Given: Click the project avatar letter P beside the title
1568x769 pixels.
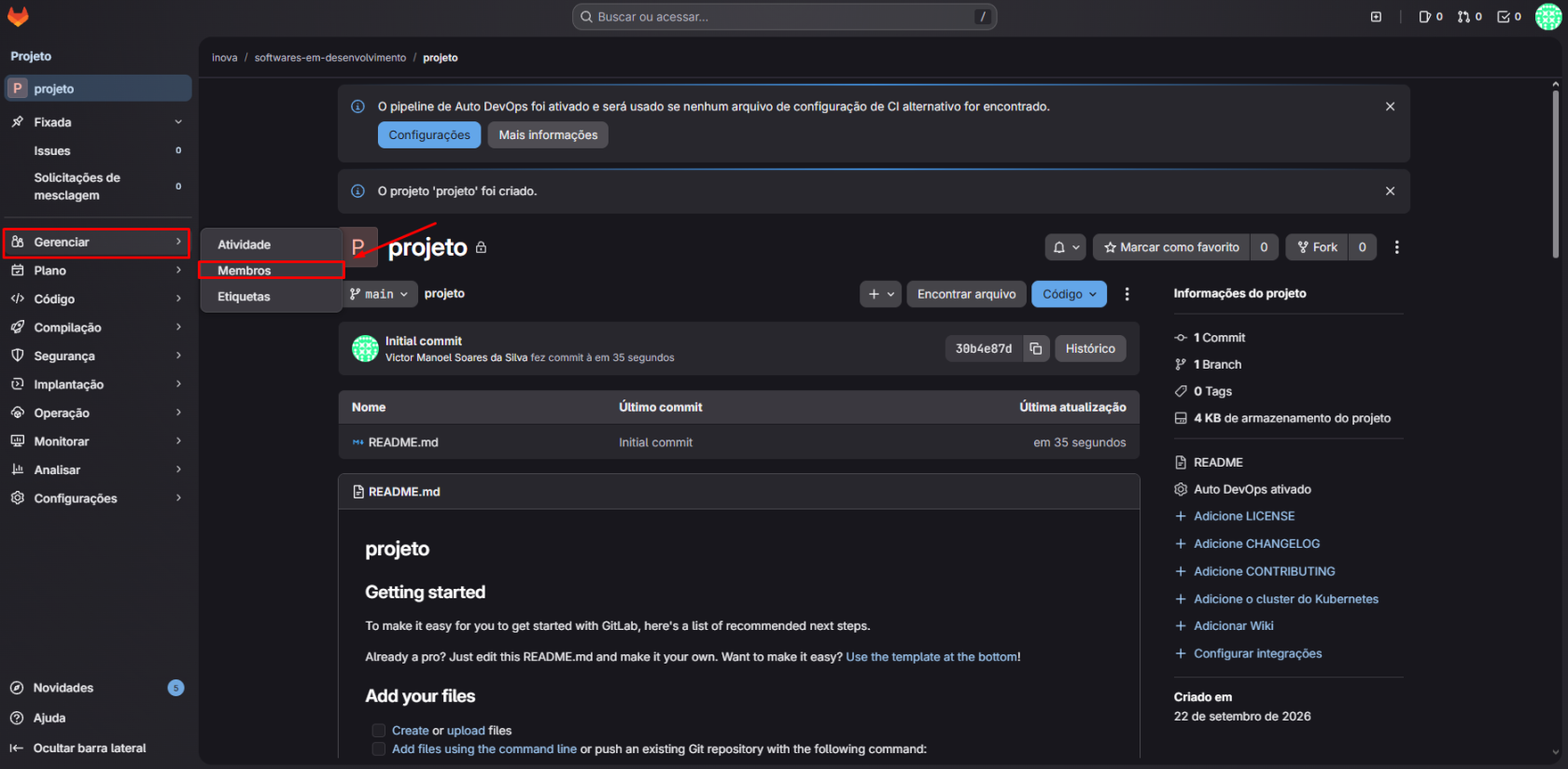Looking at the screenshot, I should coord(358,246).
